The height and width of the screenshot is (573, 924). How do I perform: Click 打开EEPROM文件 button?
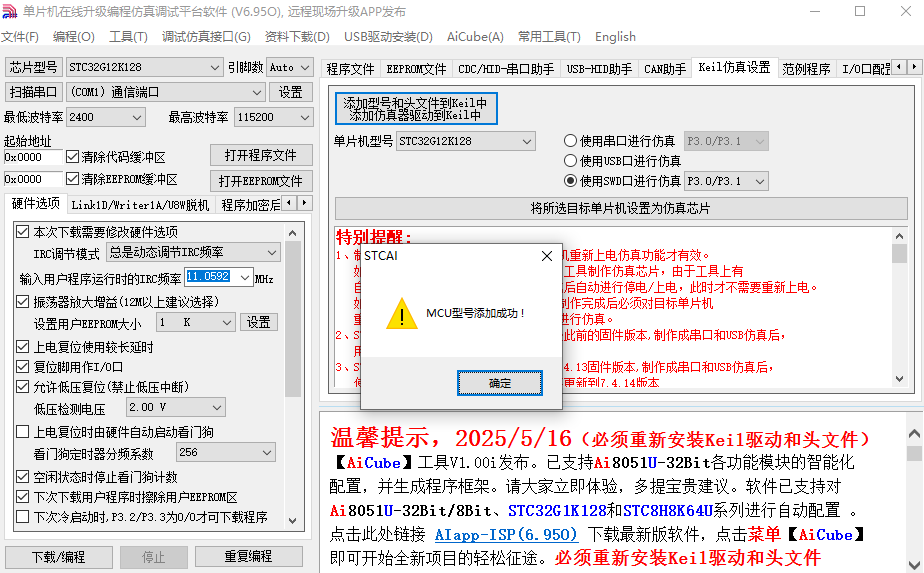tap(261, 180)
